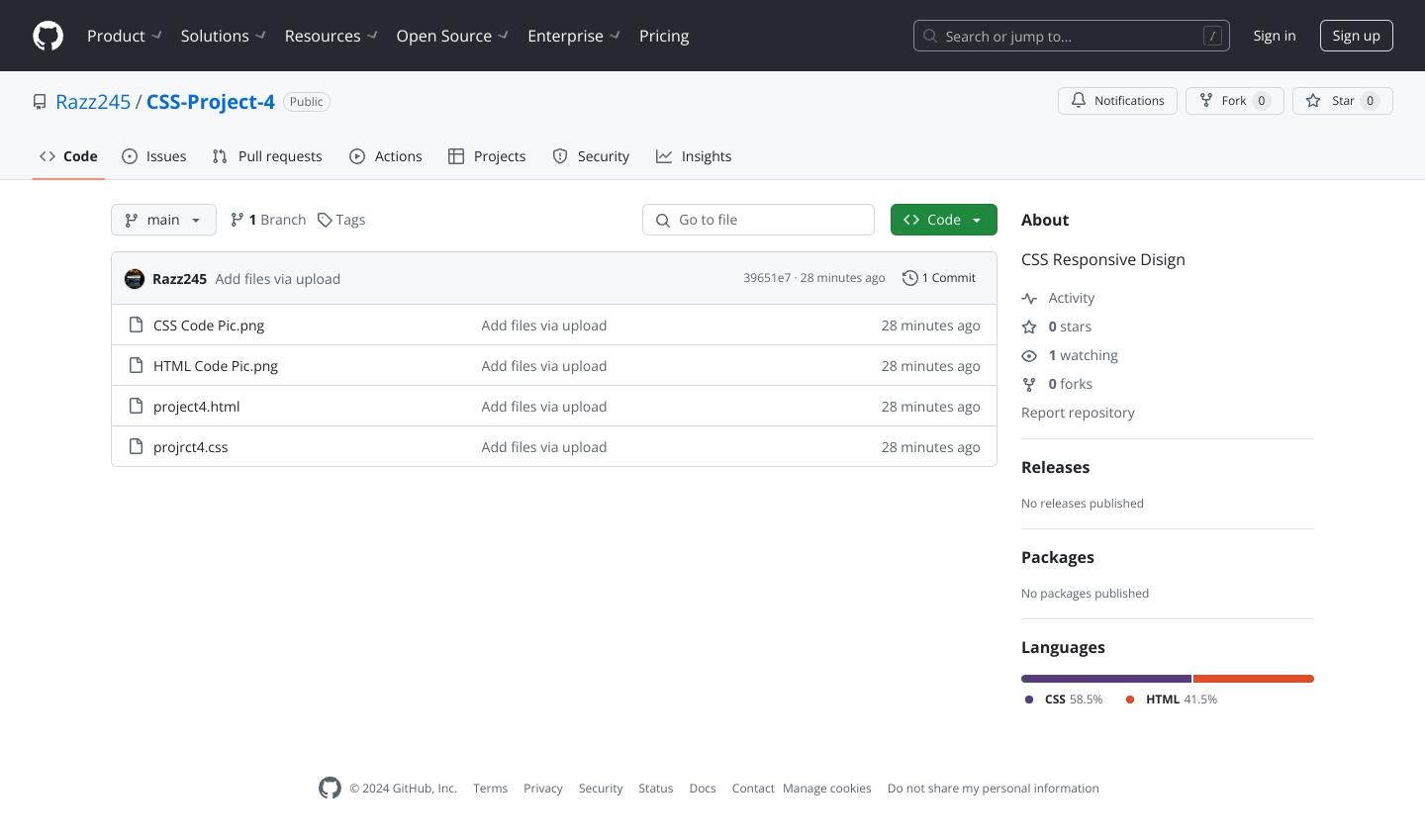Switch to the Pull requests tab

[x=267, y=156]
